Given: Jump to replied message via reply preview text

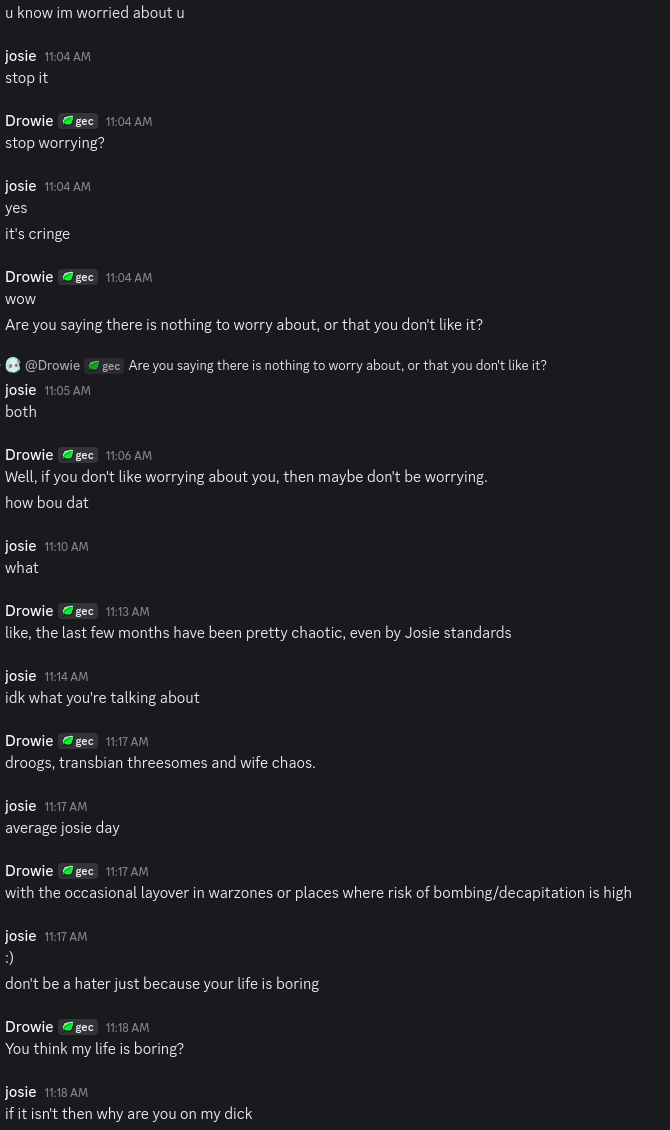Looking at the screenshot, I should [337, 366].
